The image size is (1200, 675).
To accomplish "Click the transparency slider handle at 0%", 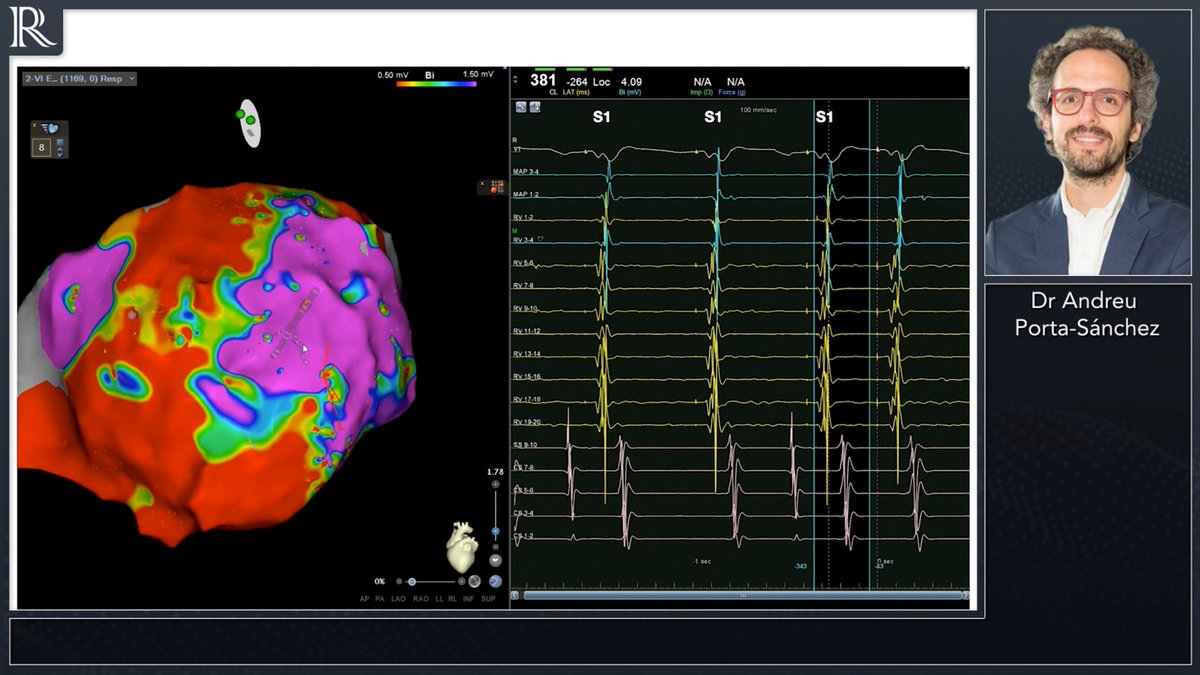I will 412,581.
